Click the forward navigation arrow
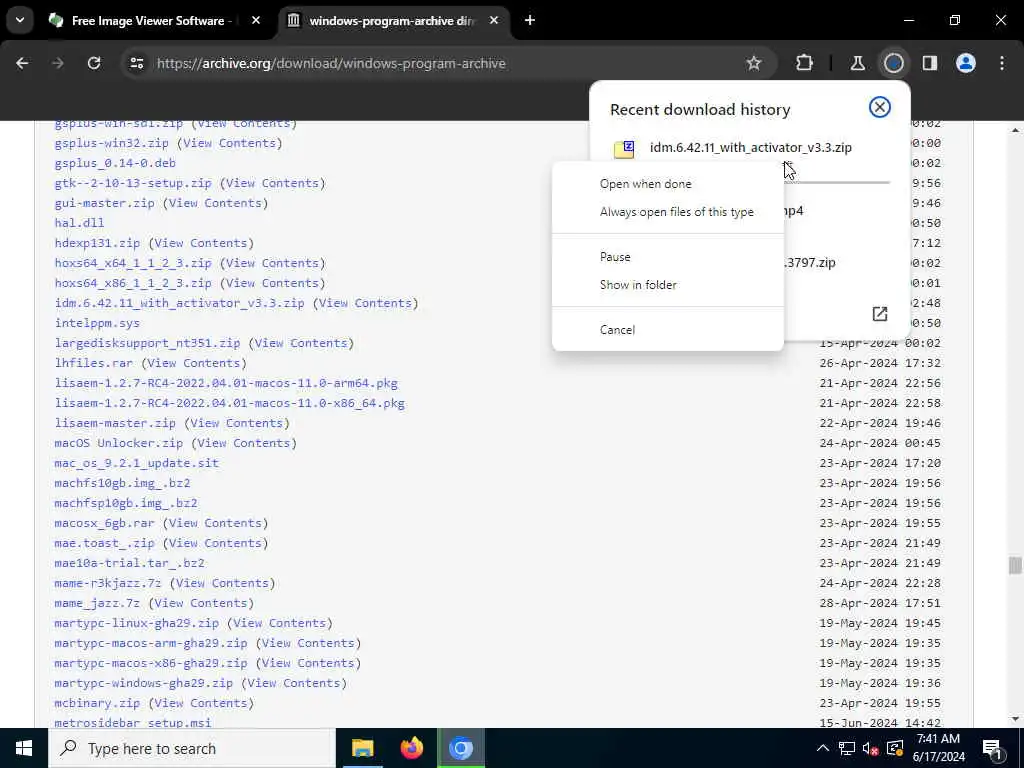Image resolution: width=1024 pixels, height=768 pixels. (x=57, y=63)
